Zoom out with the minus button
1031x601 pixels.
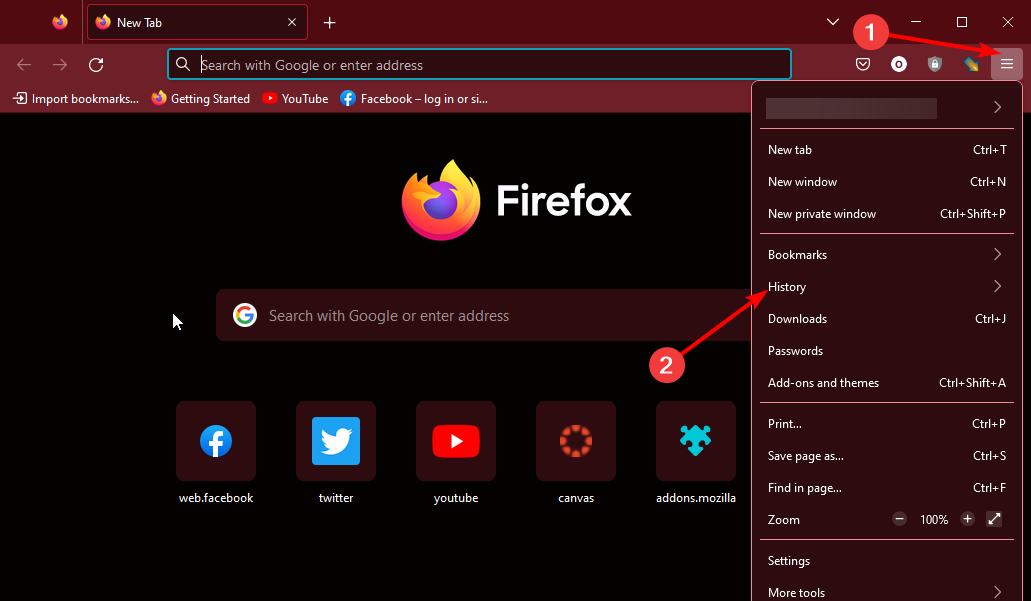(899, 519)
